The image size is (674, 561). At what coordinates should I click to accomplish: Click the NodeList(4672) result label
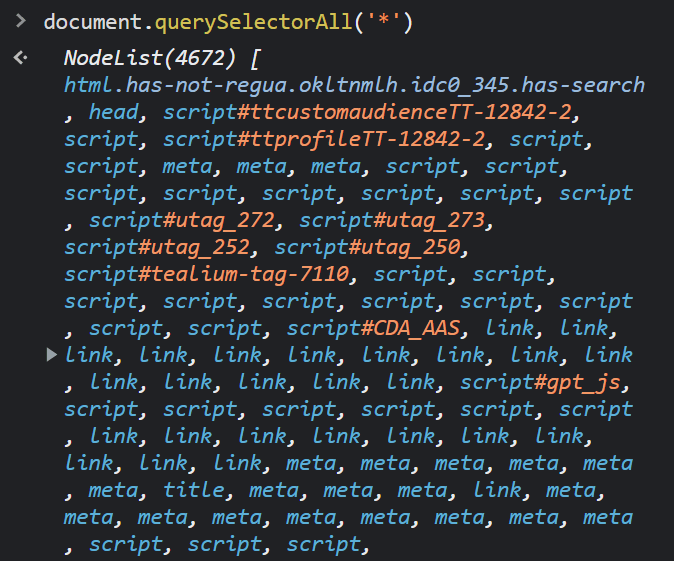tap(150, 58)
